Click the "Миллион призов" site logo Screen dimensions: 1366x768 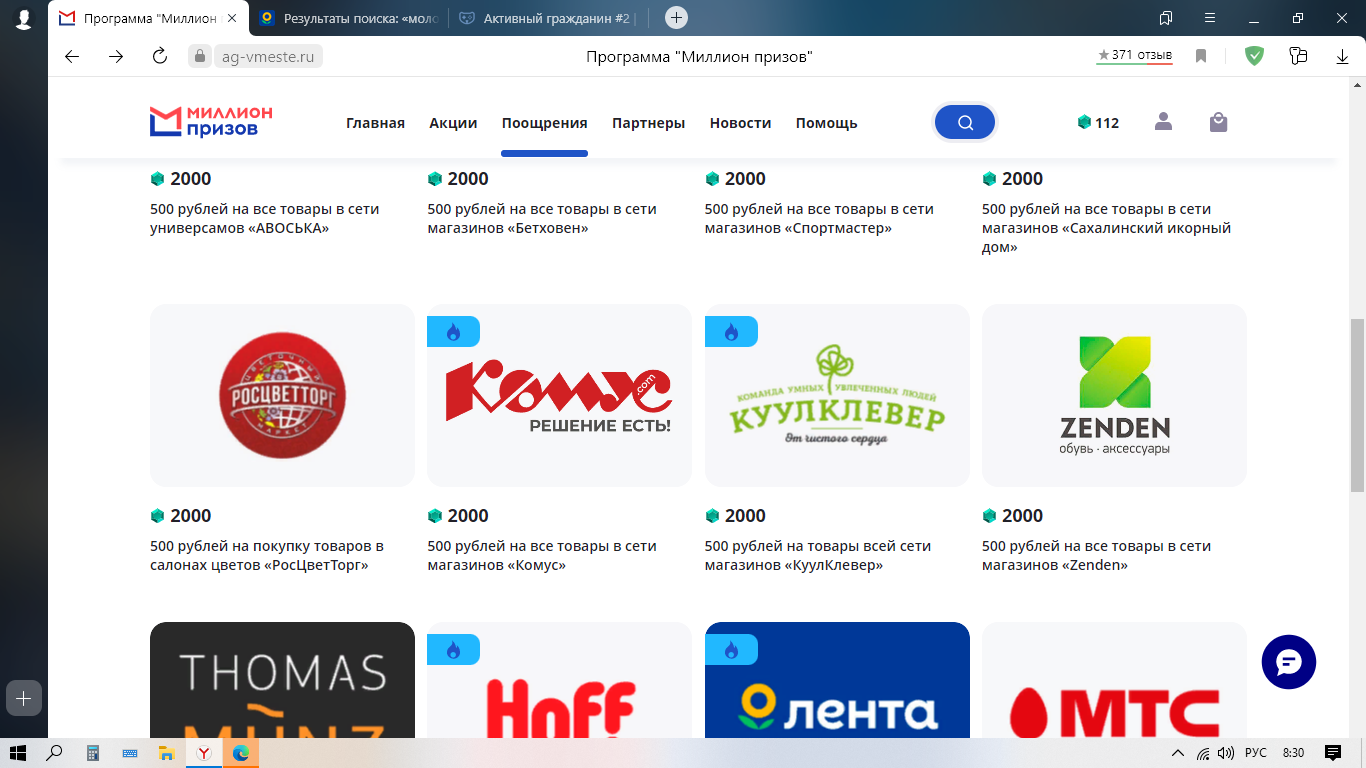[x=211, y=121]
